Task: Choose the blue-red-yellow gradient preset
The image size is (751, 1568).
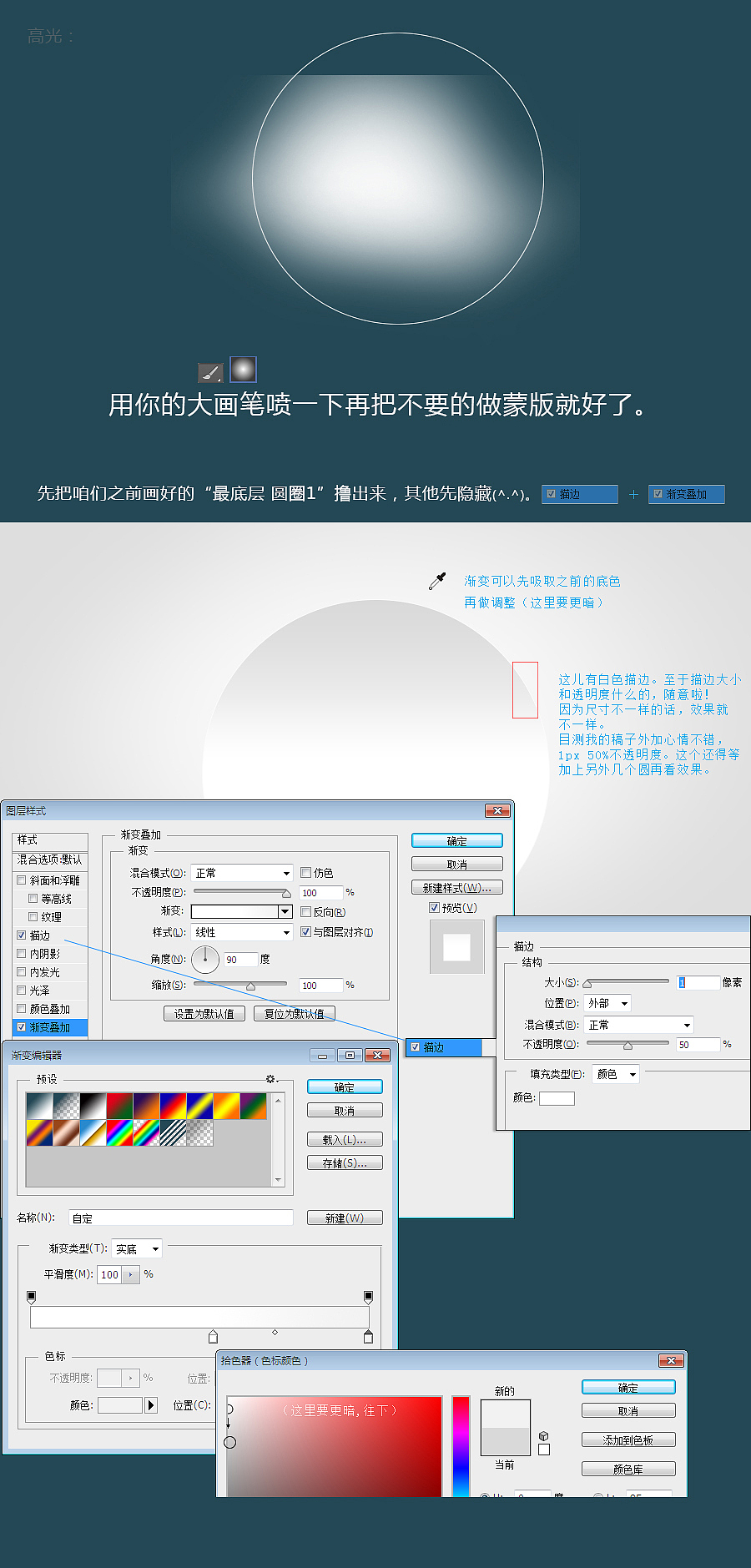Action: coord(173,1107)
